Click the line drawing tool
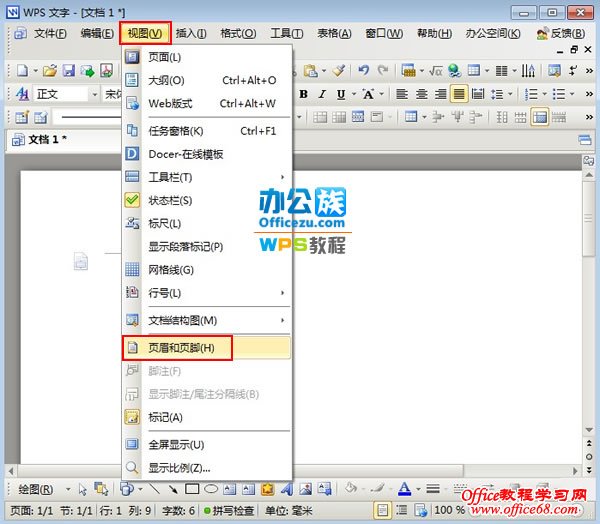This screenshot has width=600, height=524. pyautogui.click(x=155, y=489)
